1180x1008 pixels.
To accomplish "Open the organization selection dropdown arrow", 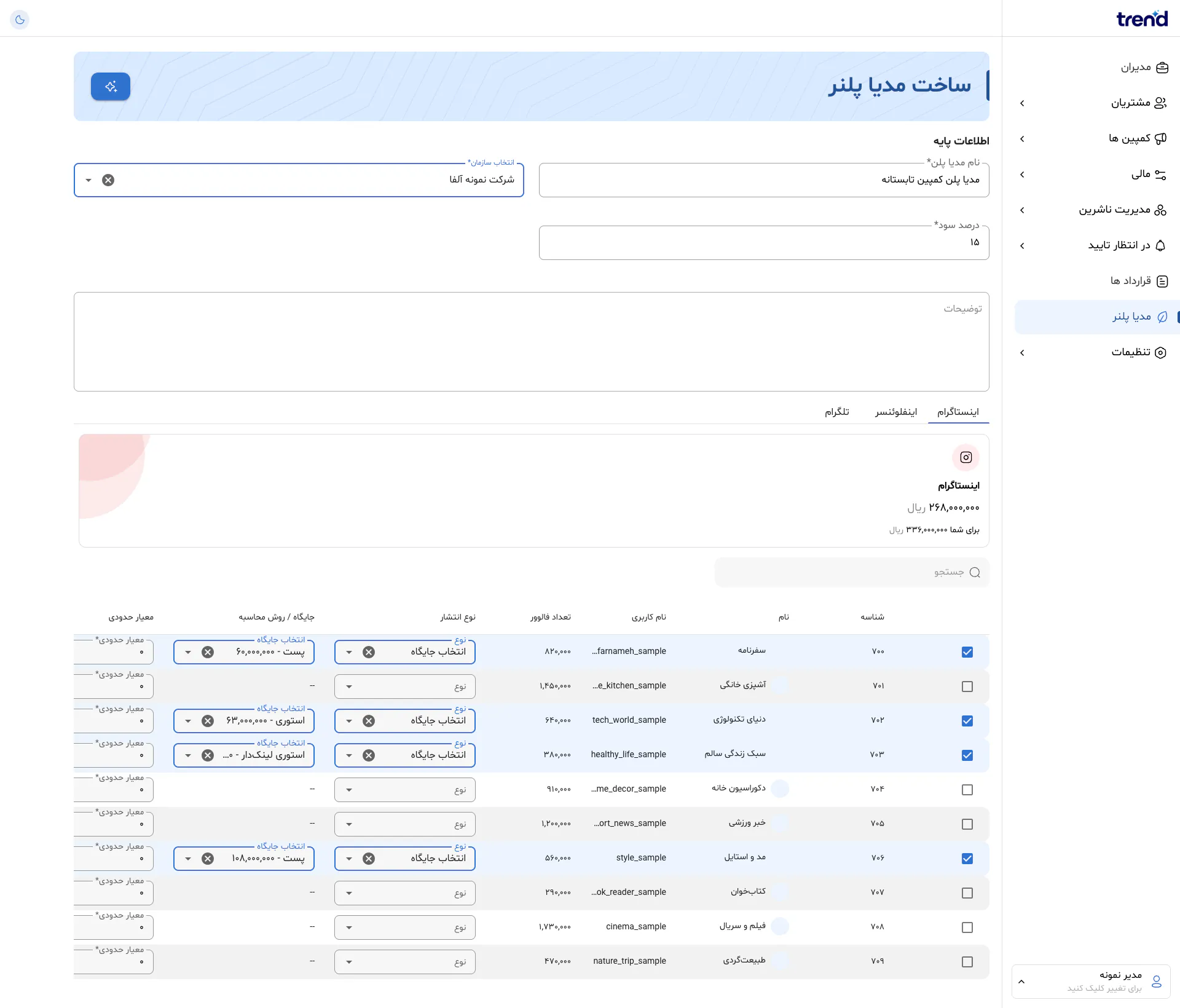I will [x=88, y=180].
